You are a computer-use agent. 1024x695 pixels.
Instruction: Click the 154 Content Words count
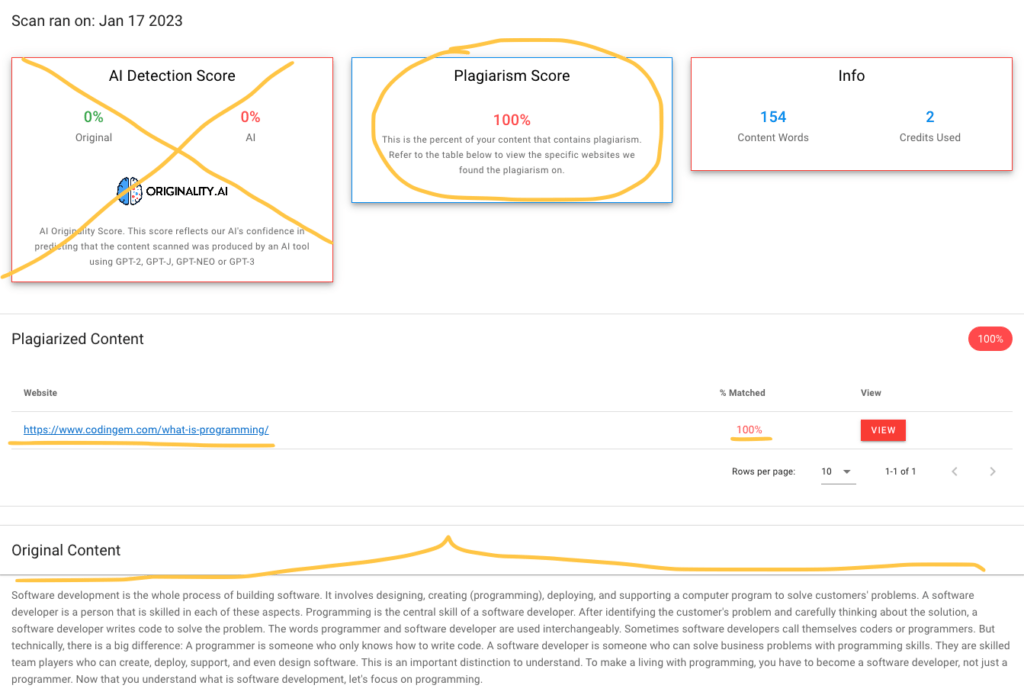[773, 117]
